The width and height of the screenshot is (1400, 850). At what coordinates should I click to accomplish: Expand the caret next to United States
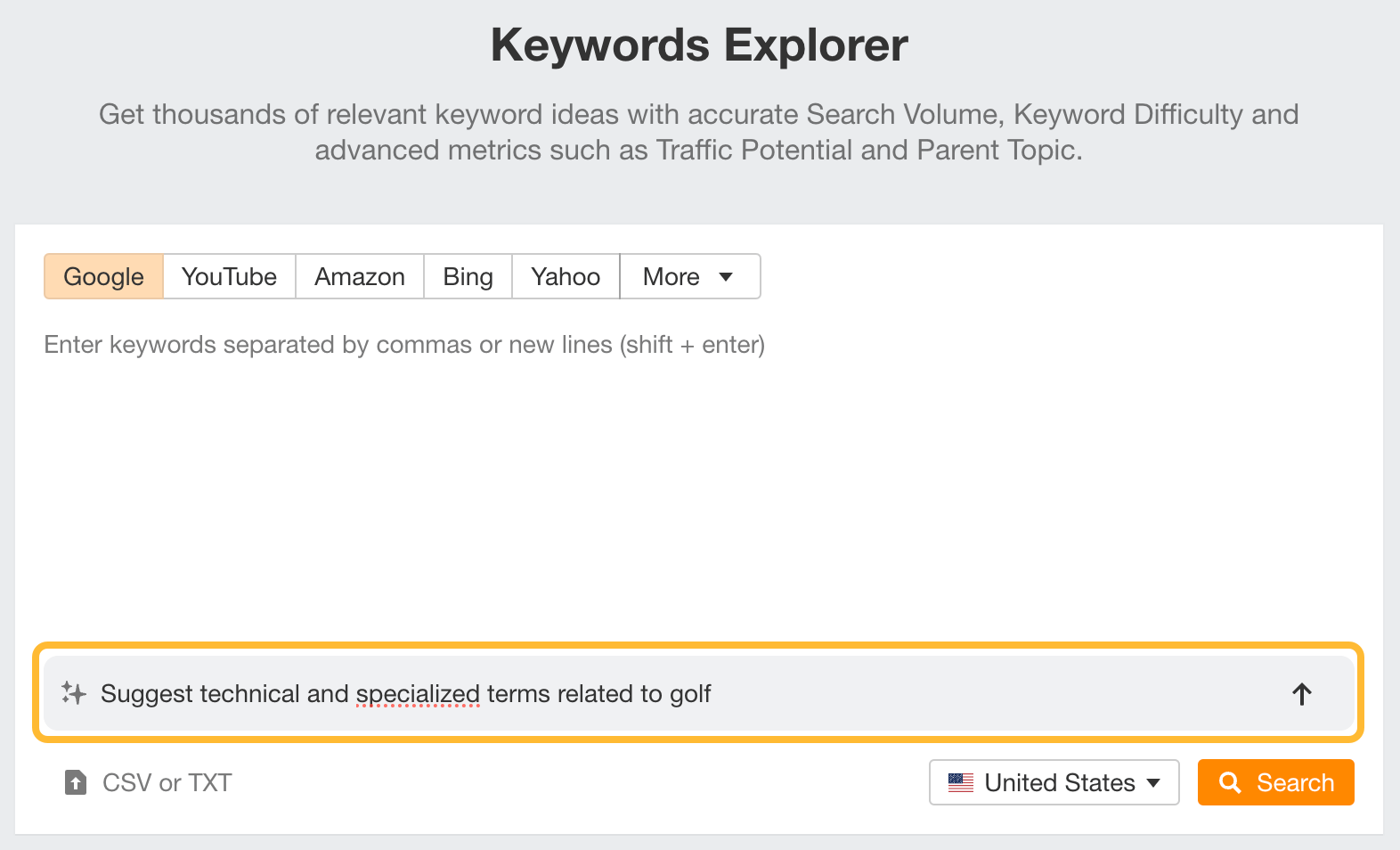pyautogui.click(x=1154, y=783)
